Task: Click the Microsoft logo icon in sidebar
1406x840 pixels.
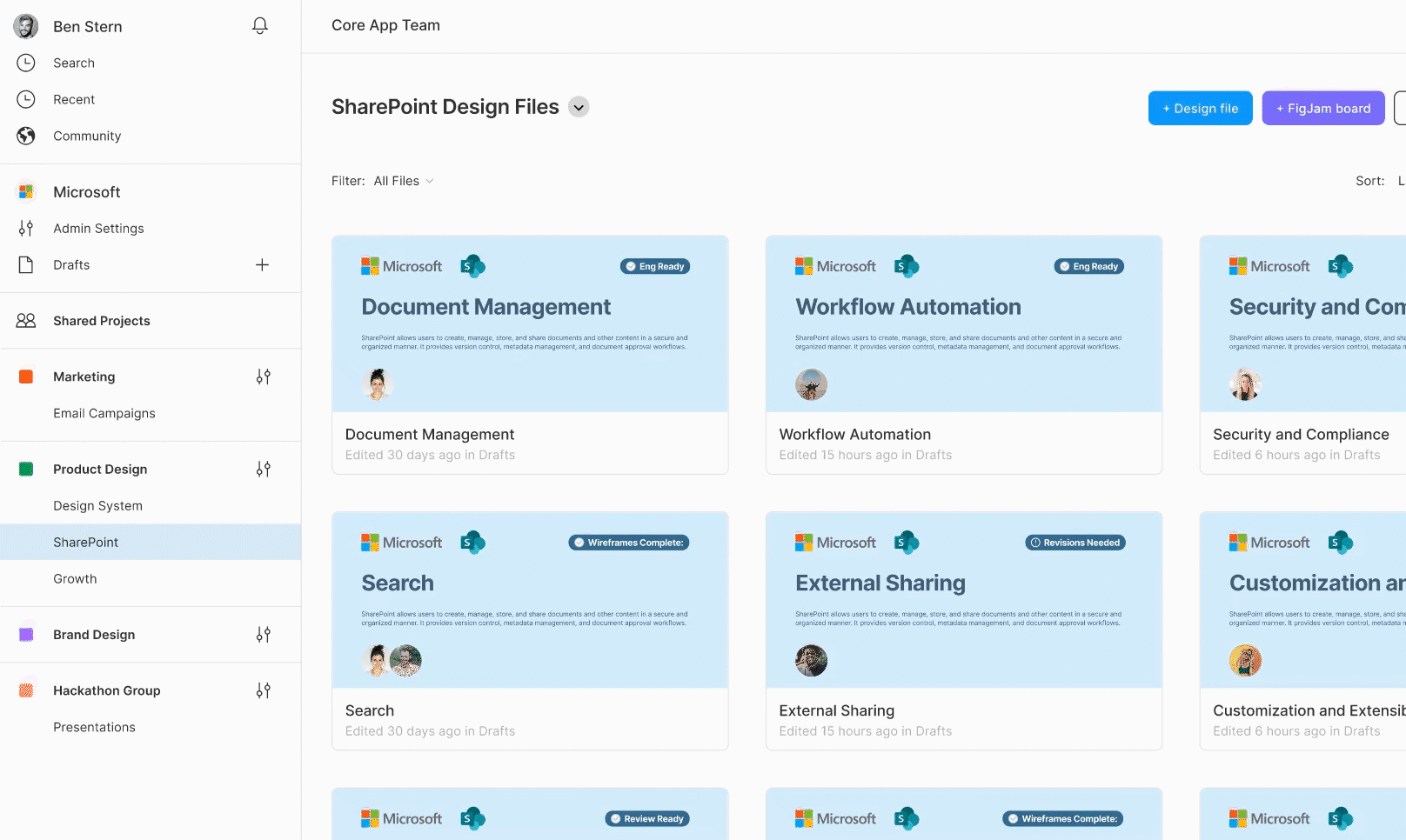Action: 26,191
